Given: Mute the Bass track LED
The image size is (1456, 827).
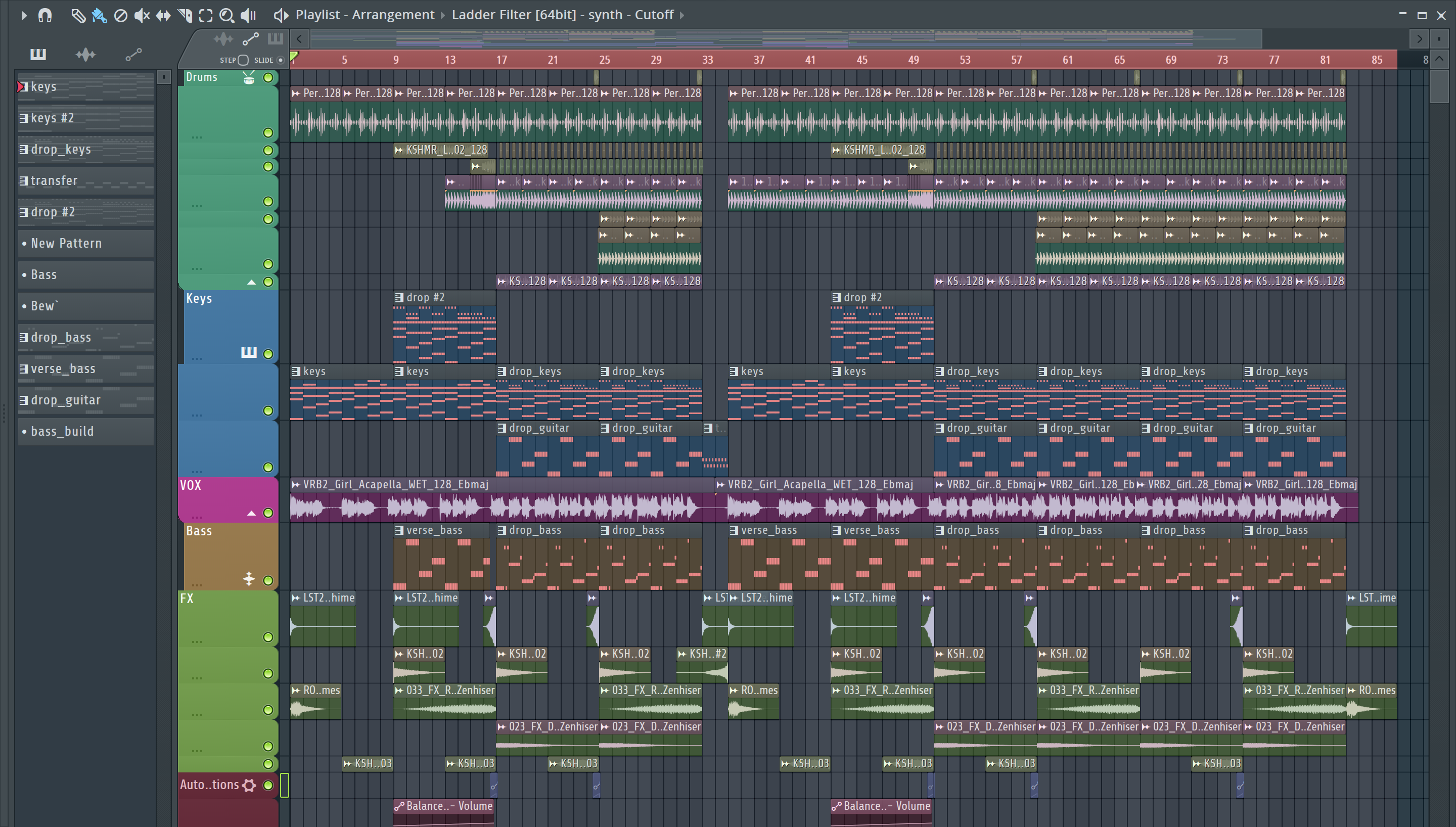Looking at the screenshot, I should 268,580.
